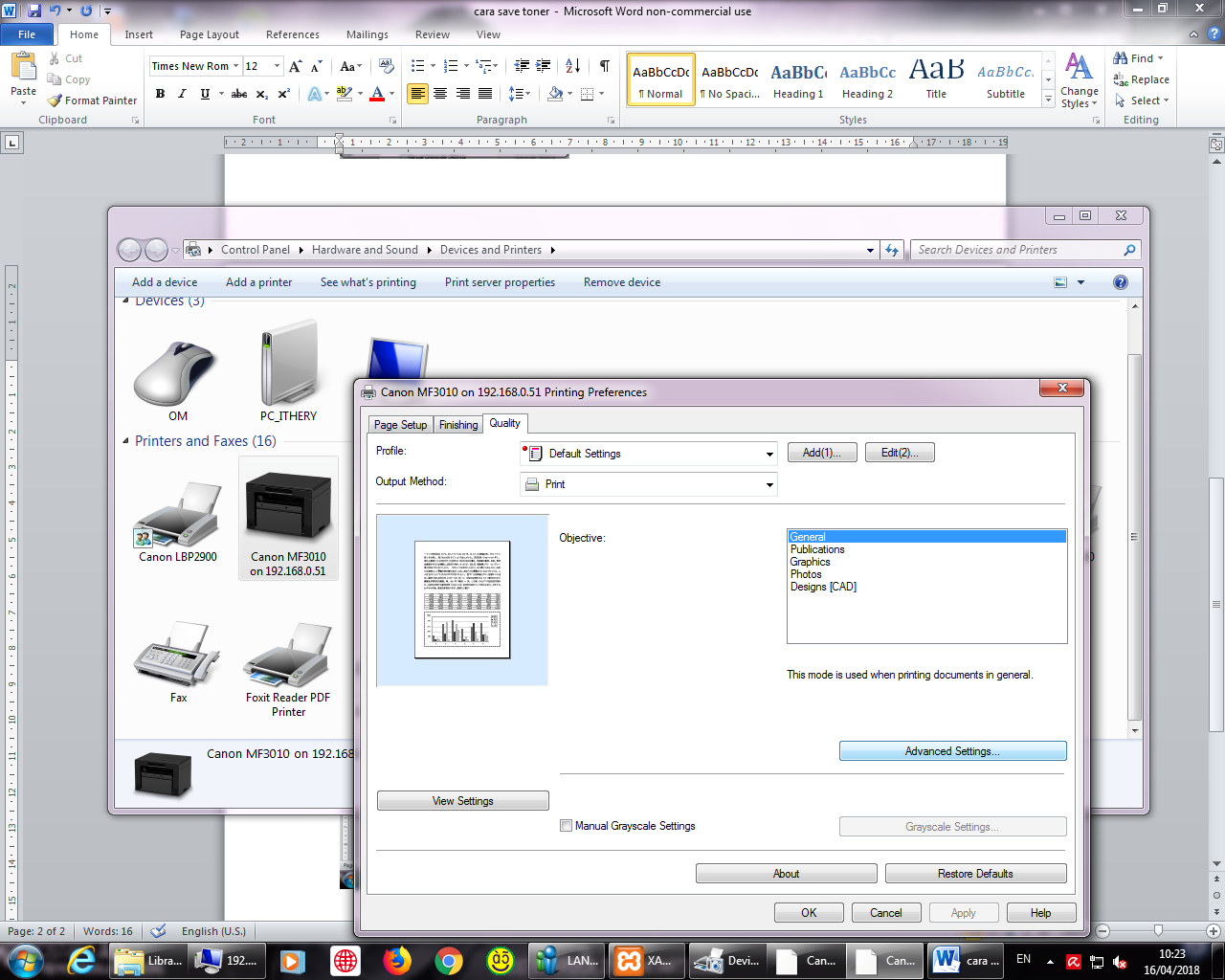Viewport: 1225px width, 980px height.
Task: Enable Manual Grayscale Settings
Action: (x=566, y=825)
